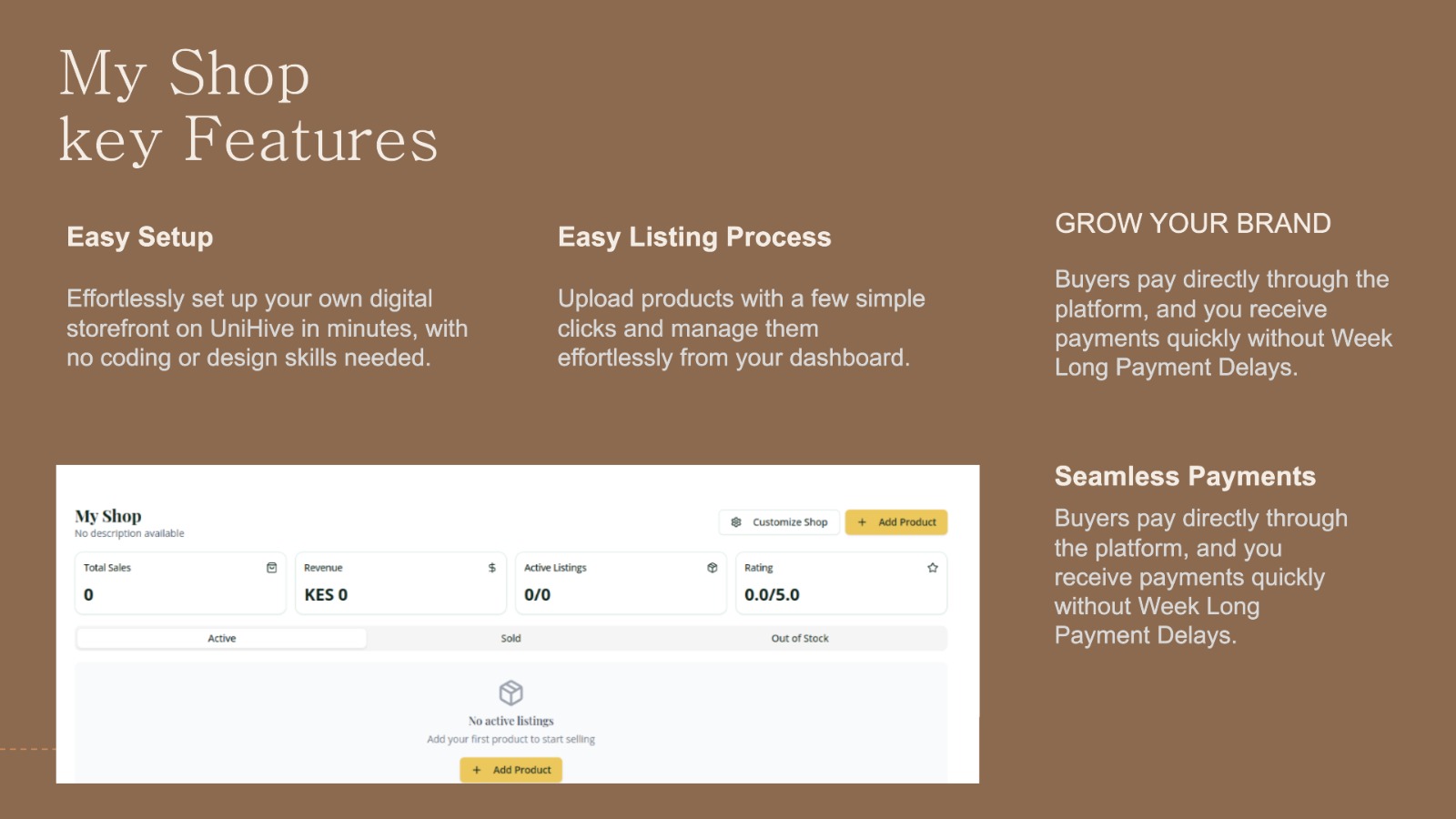Switch to the Active tab
Viewport: 1456px width, 819px height.
pyautogui.click(x=221, y=639)
